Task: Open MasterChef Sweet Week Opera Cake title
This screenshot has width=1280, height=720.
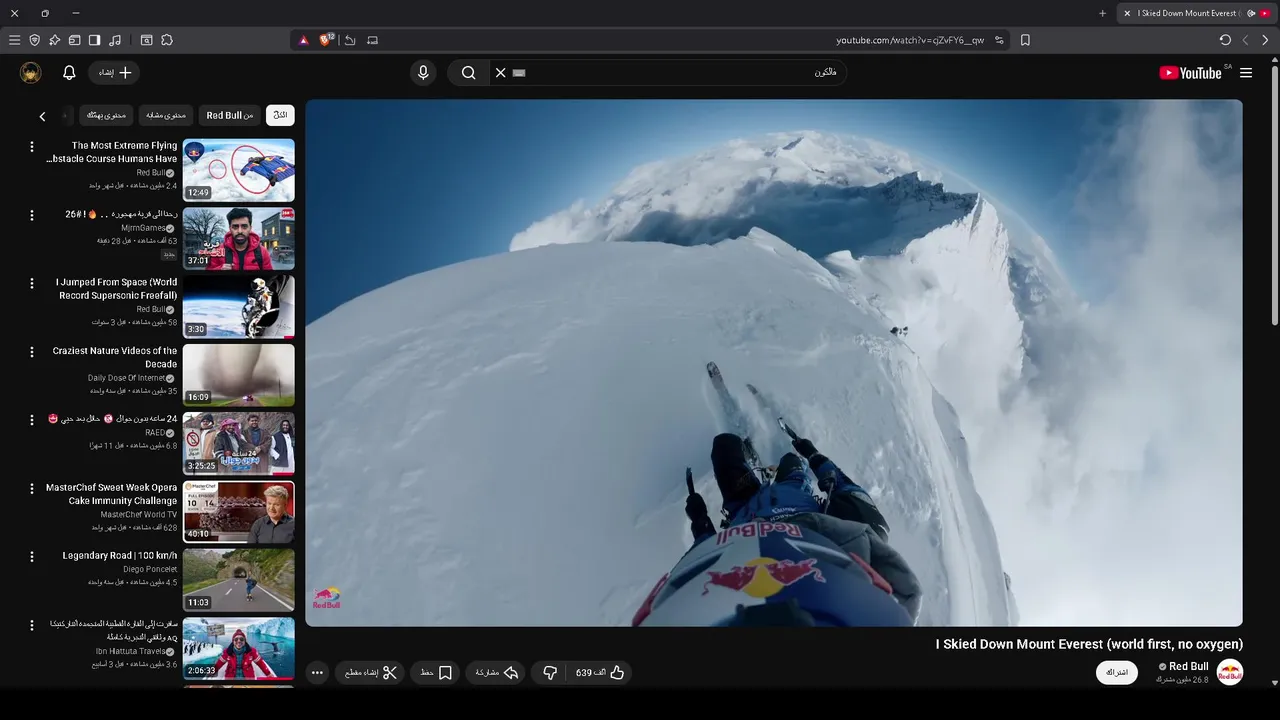Action: (111, 494)
